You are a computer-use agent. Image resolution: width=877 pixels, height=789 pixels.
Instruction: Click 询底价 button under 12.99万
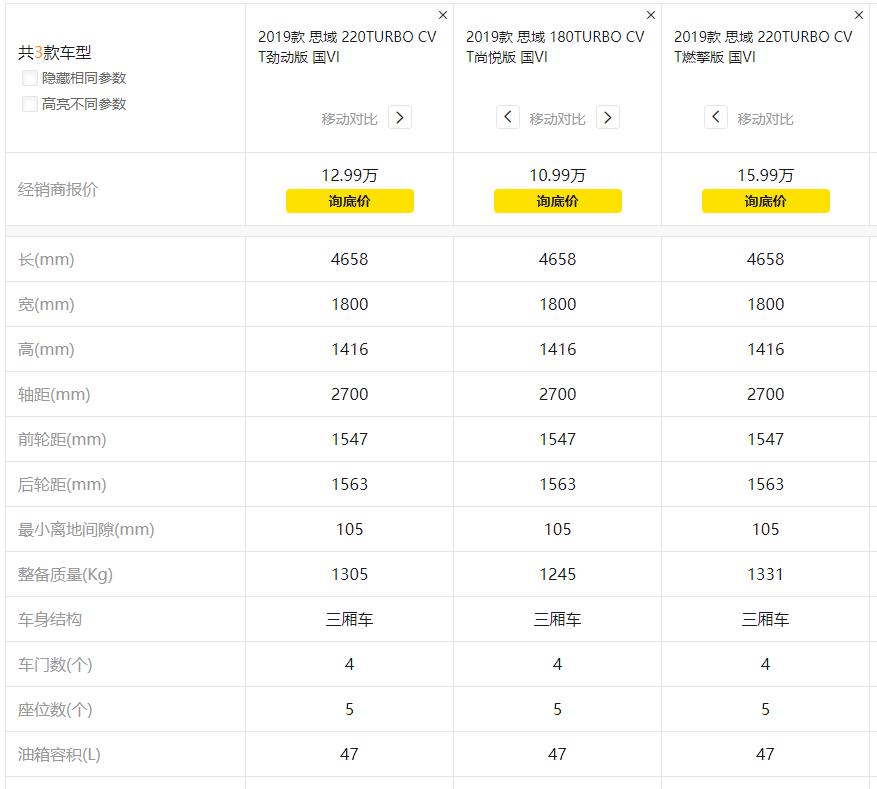(350, 201)
